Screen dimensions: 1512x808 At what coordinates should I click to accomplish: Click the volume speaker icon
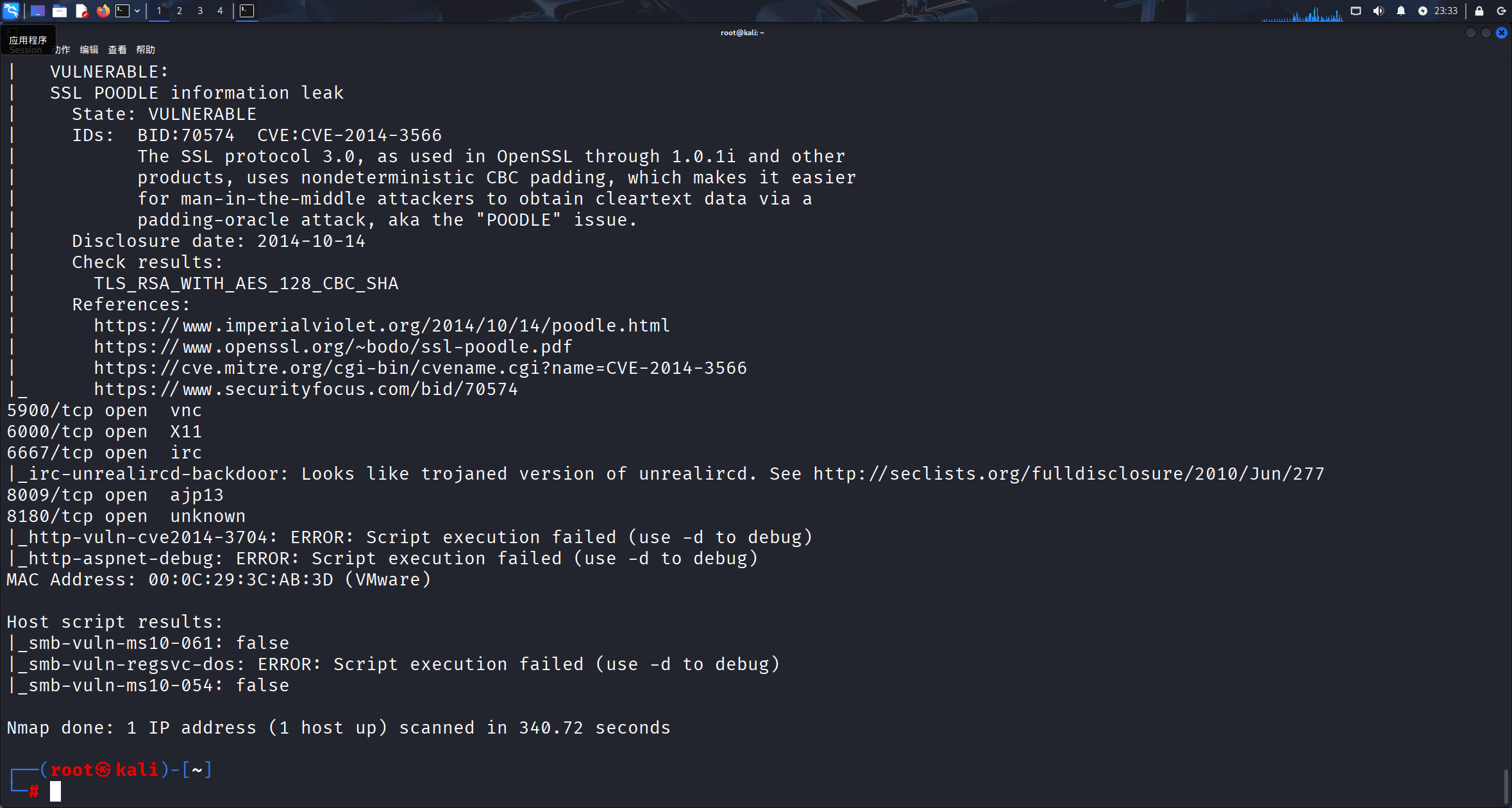(x=1378, y=10)
